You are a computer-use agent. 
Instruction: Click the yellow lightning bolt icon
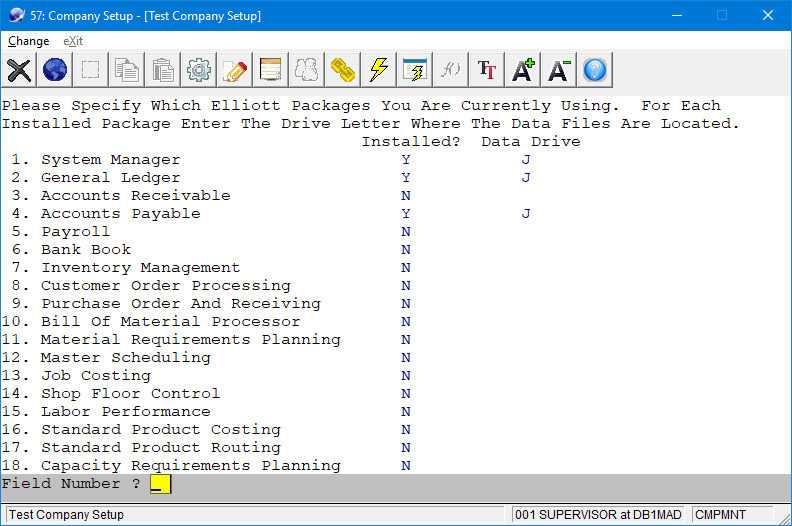point(379,70)
